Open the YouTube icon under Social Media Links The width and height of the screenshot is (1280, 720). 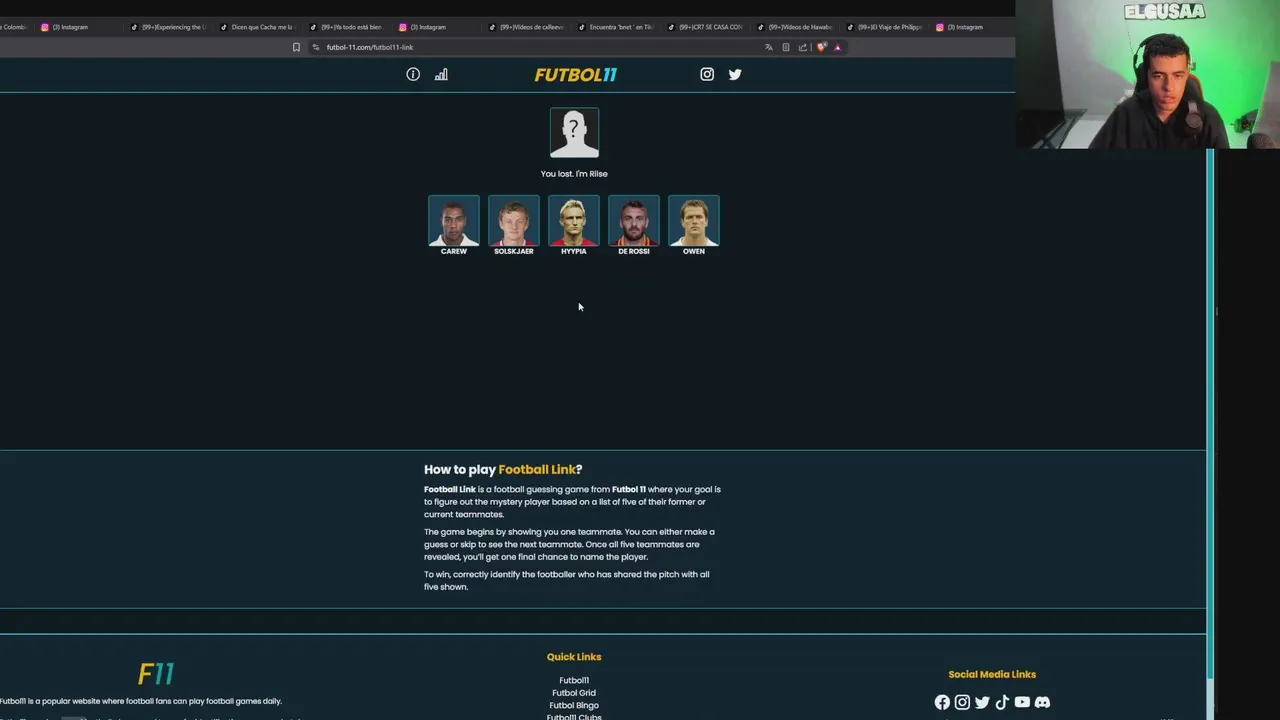click(x=1022, y=702)
